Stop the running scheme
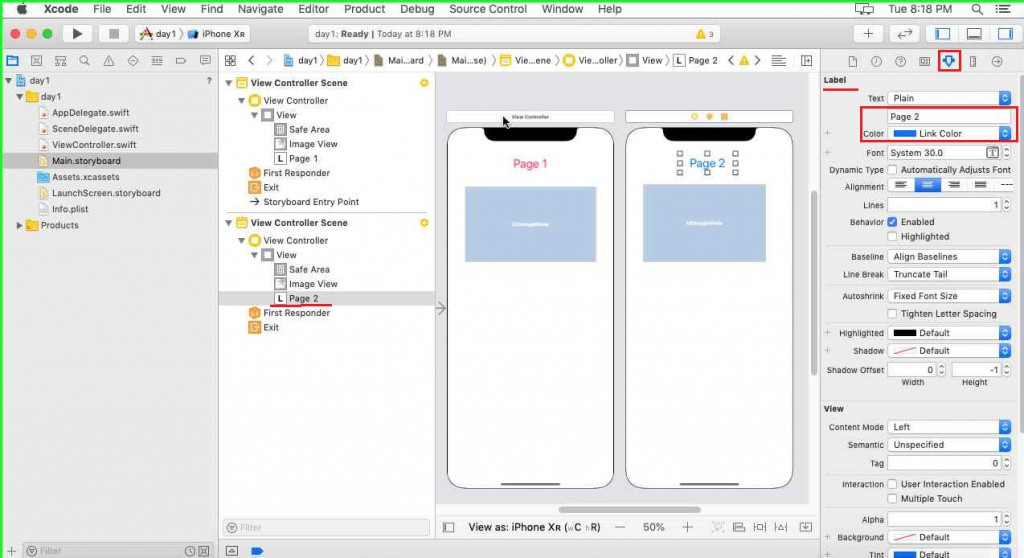This screenshot has height=558, width=1024. pos(113,33)
